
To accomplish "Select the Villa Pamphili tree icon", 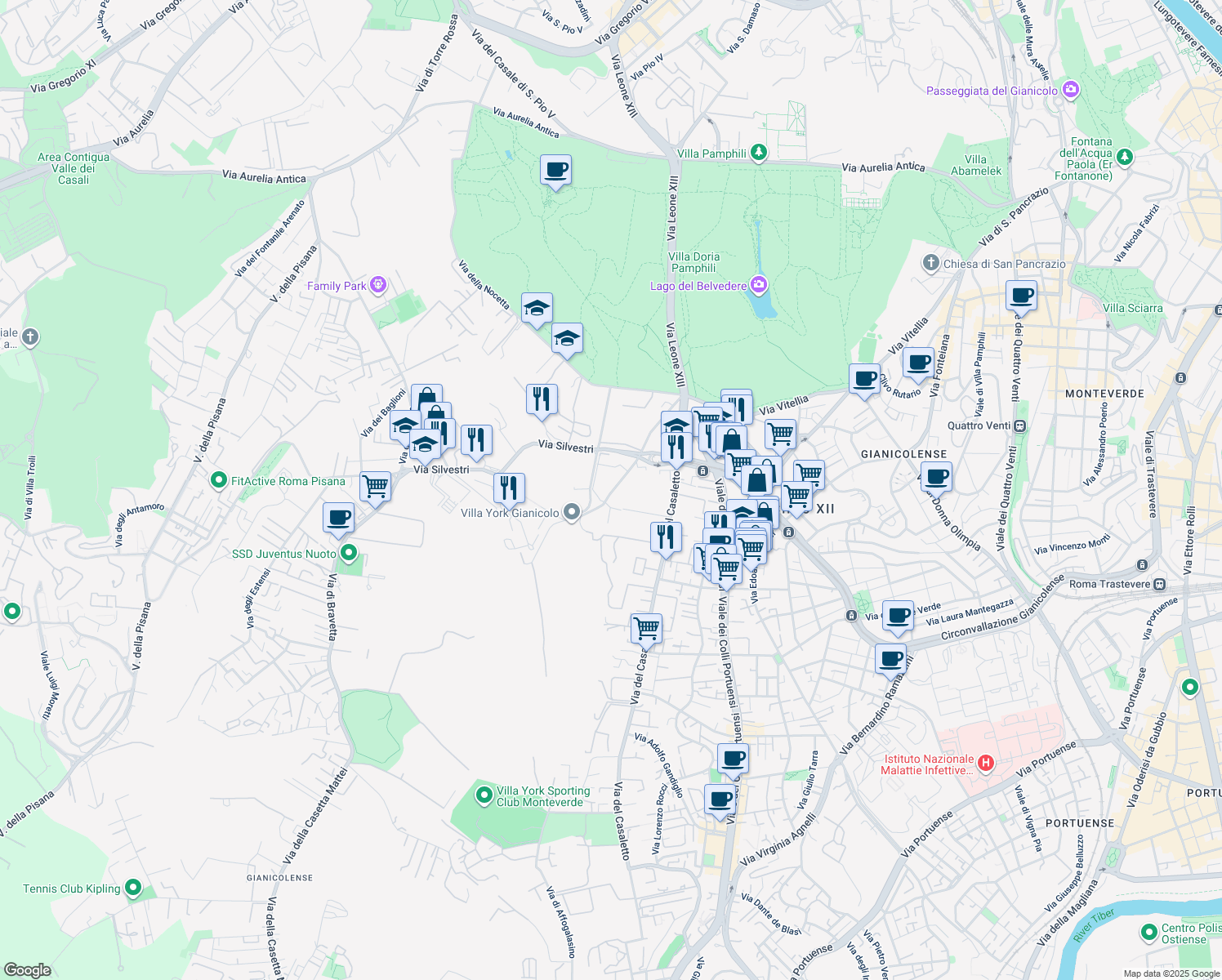I will click(759, 153).
